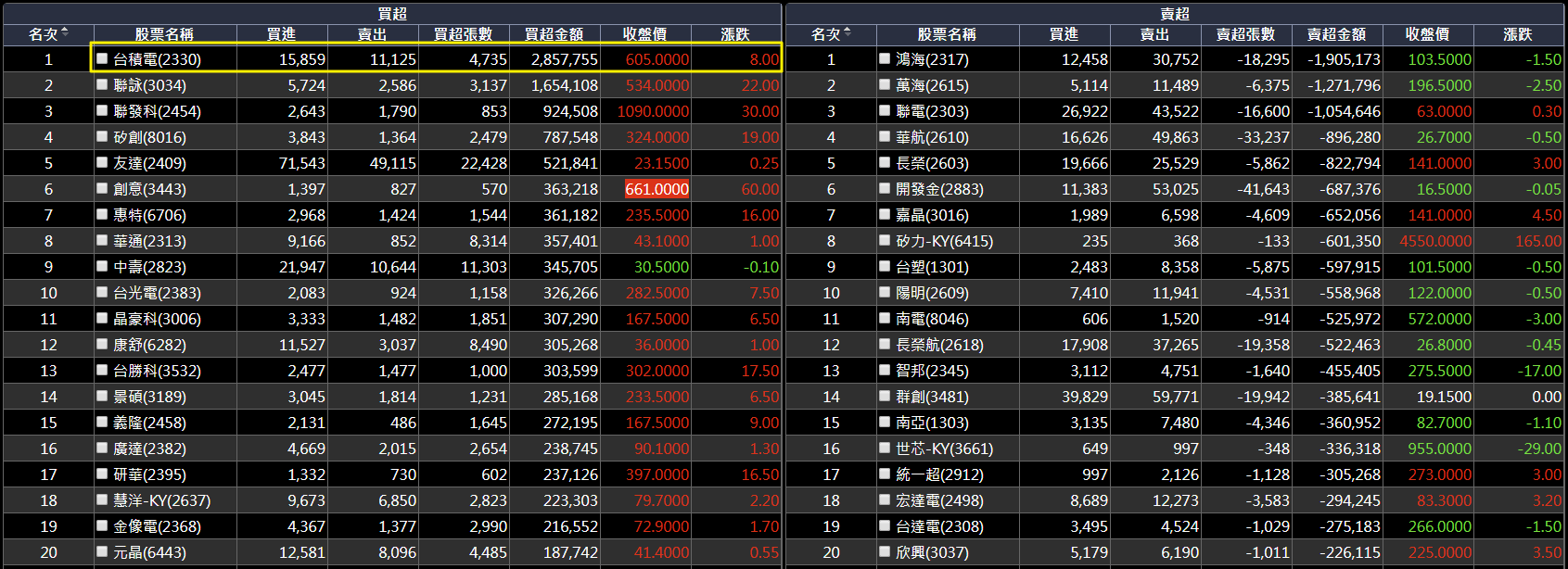This screenshot has height=569, width=1568.
Task: Select the 聯發科(2454) checkbox
Action: coord(102,110)
